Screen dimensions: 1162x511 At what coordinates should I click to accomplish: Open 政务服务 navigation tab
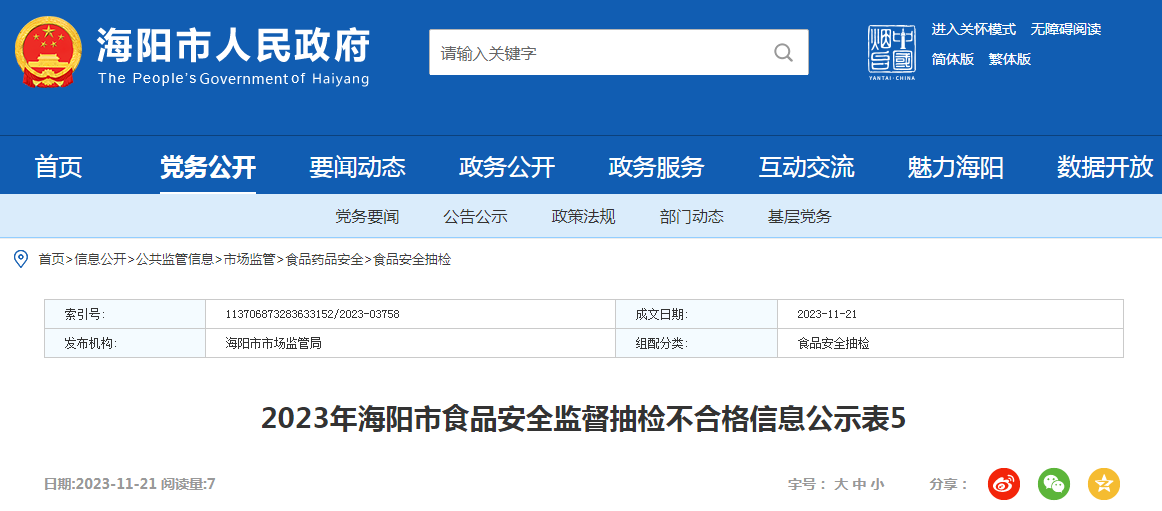click(x=657, y=167)
